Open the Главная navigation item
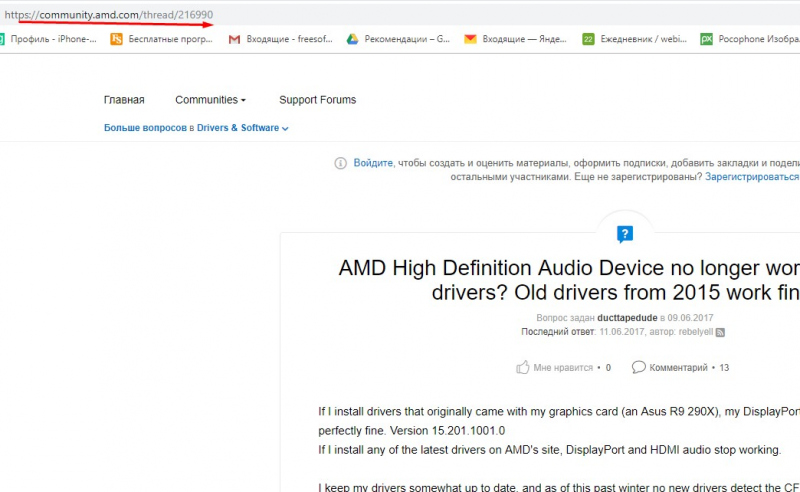Viewport: 800px width, 492px height. [x=124, y=100]
